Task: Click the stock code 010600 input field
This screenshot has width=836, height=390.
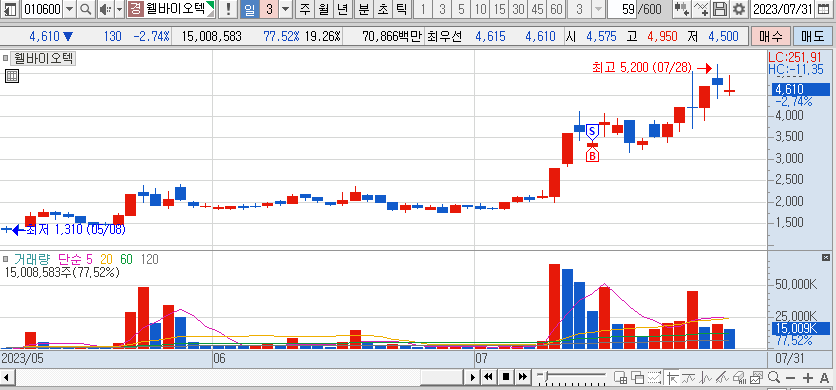Action: (42, 9)
